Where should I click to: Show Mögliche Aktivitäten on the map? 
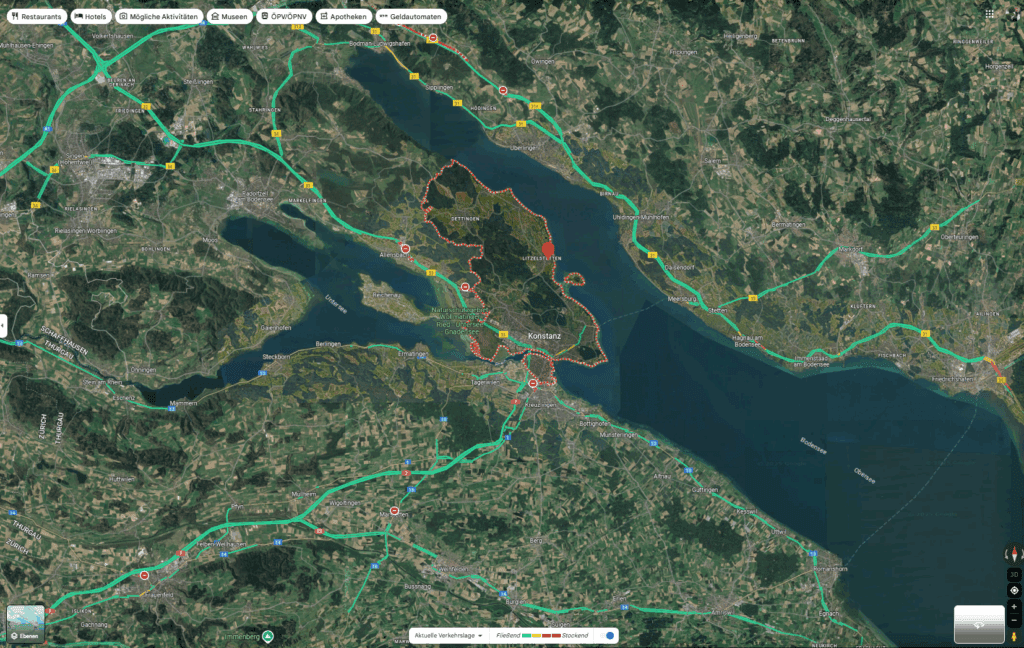tap(159, 17)
